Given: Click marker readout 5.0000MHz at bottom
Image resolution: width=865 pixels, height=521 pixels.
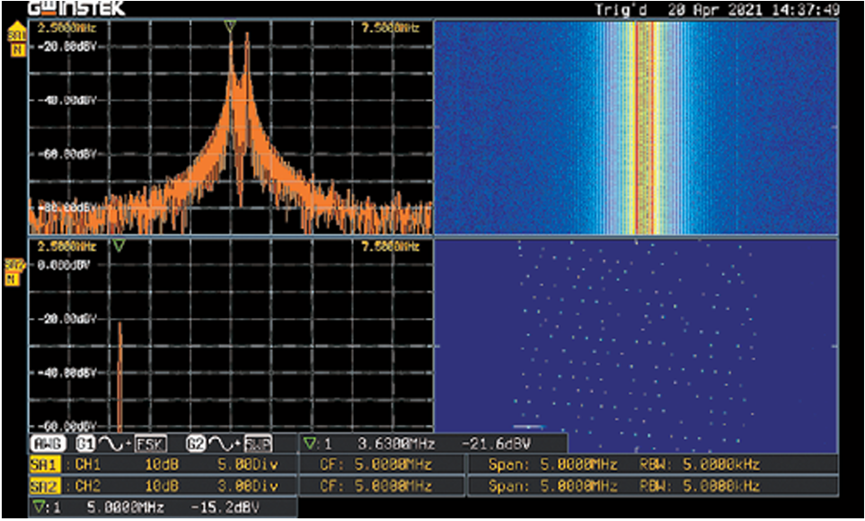Looking at the screenshot, I should coord(125,507).
